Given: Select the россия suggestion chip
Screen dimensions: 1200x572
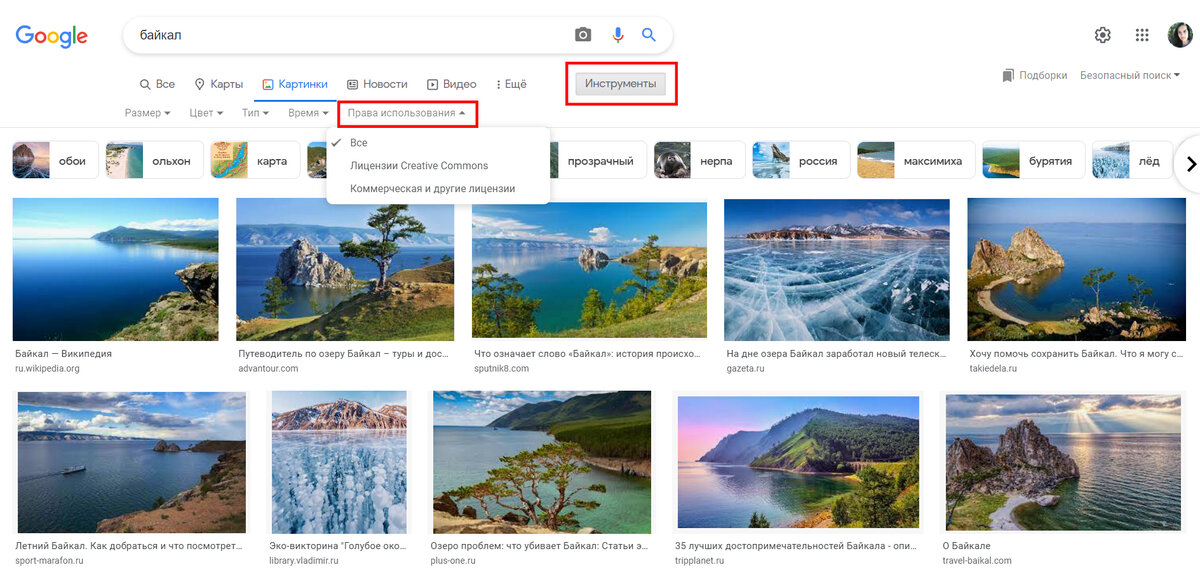Looking at the screenshot, I should [801, 160].
